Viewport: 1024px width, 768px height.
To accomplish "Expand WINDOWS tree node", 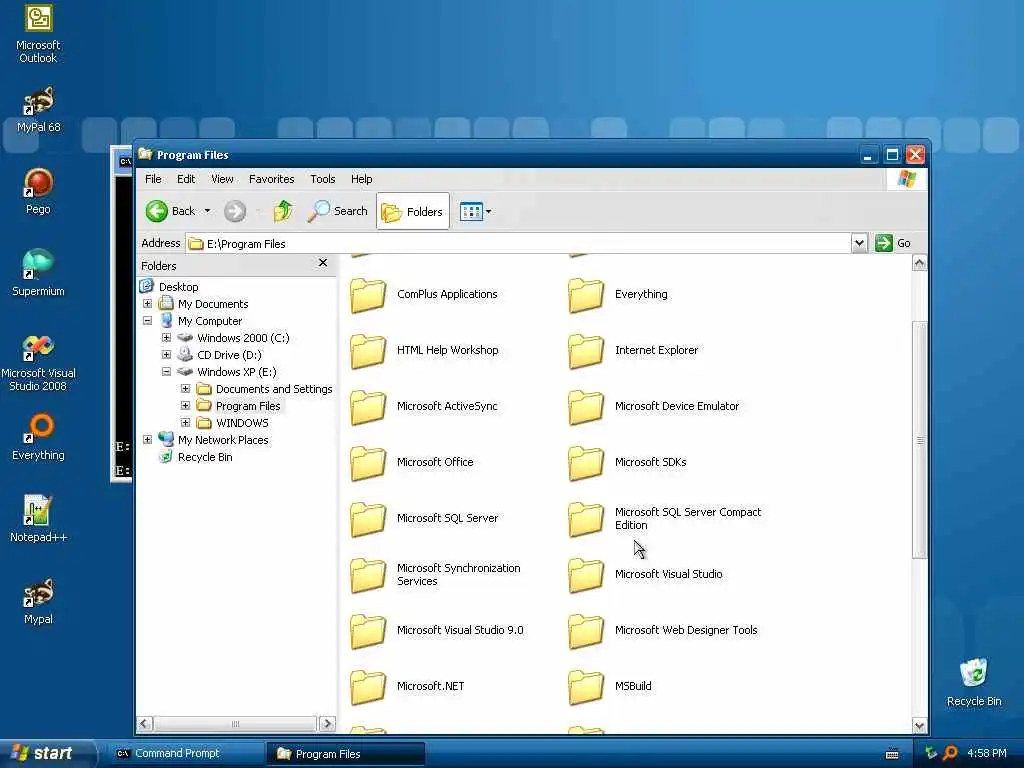I will [x=185, y=423].
